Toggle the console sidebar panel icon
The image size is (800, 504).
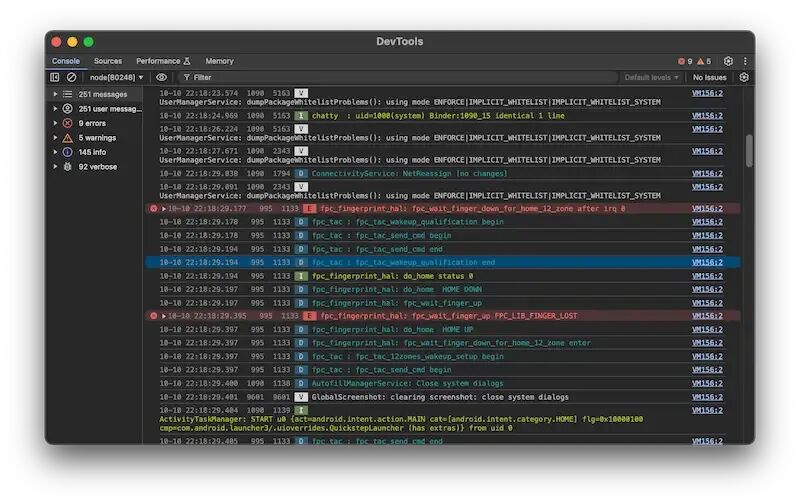(55, 77)
